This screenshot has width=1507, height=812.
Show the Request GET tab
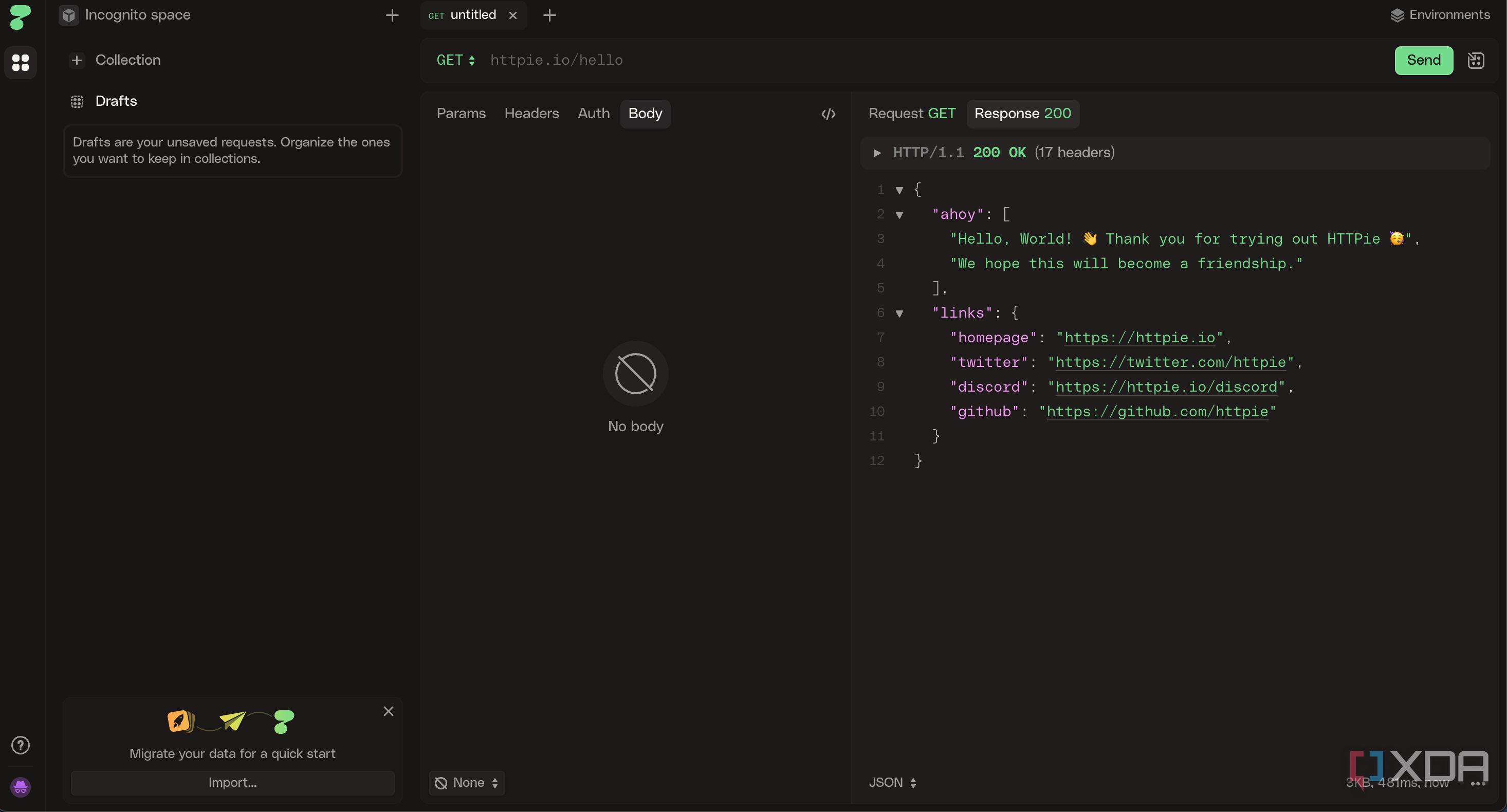point(912,114)
